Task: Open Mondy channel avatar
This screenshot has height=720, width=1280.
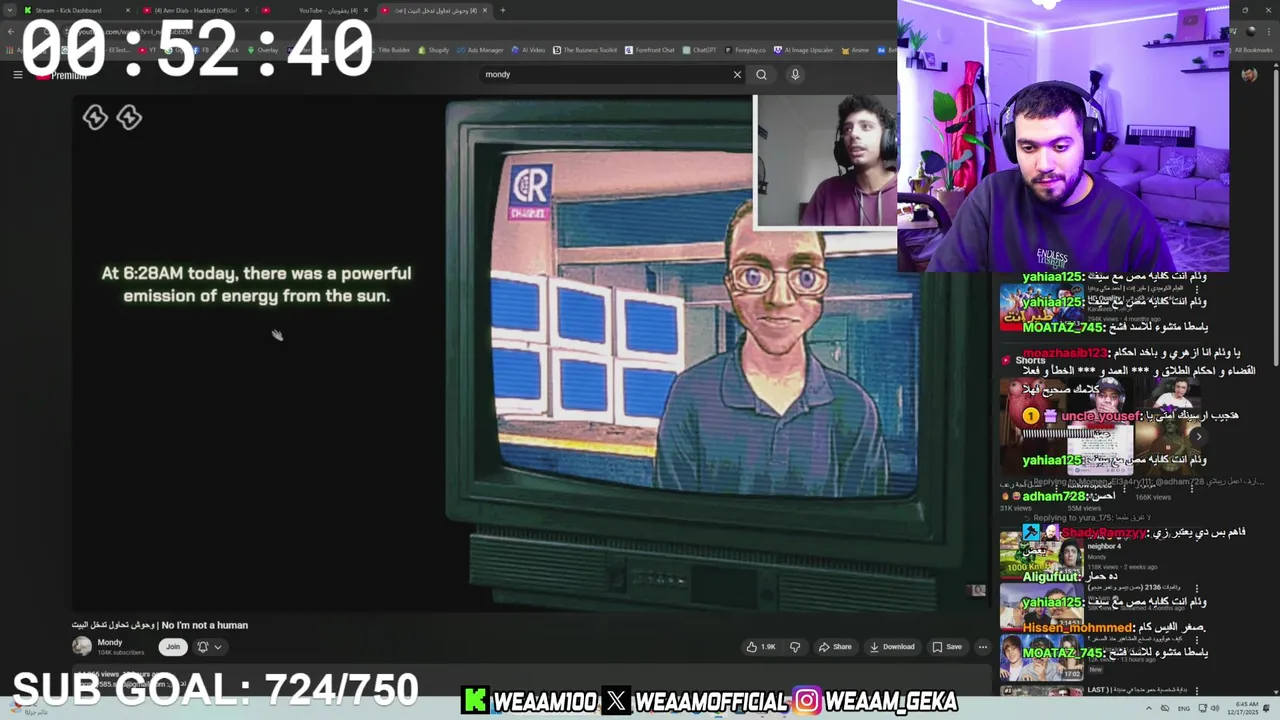Action: pos(82,646)
